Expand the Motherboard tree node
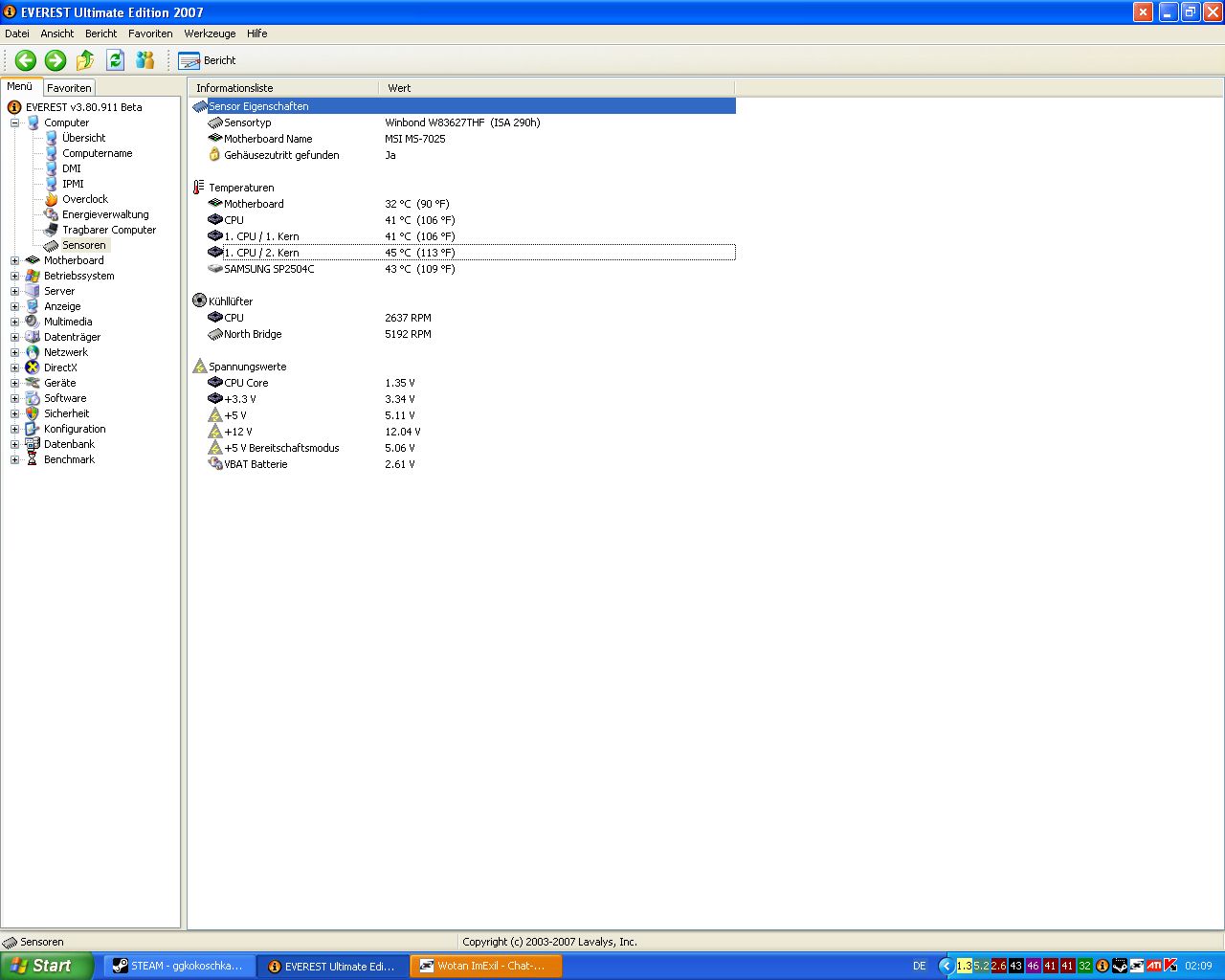1225x980 pixels. click(x=14, y=260)
